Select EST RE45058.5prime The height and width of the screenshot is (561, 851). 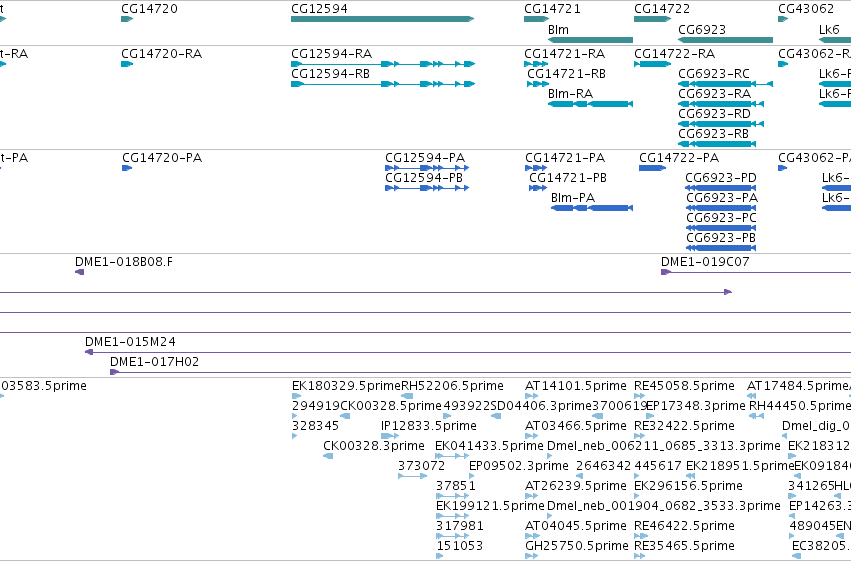pos(684,386)
